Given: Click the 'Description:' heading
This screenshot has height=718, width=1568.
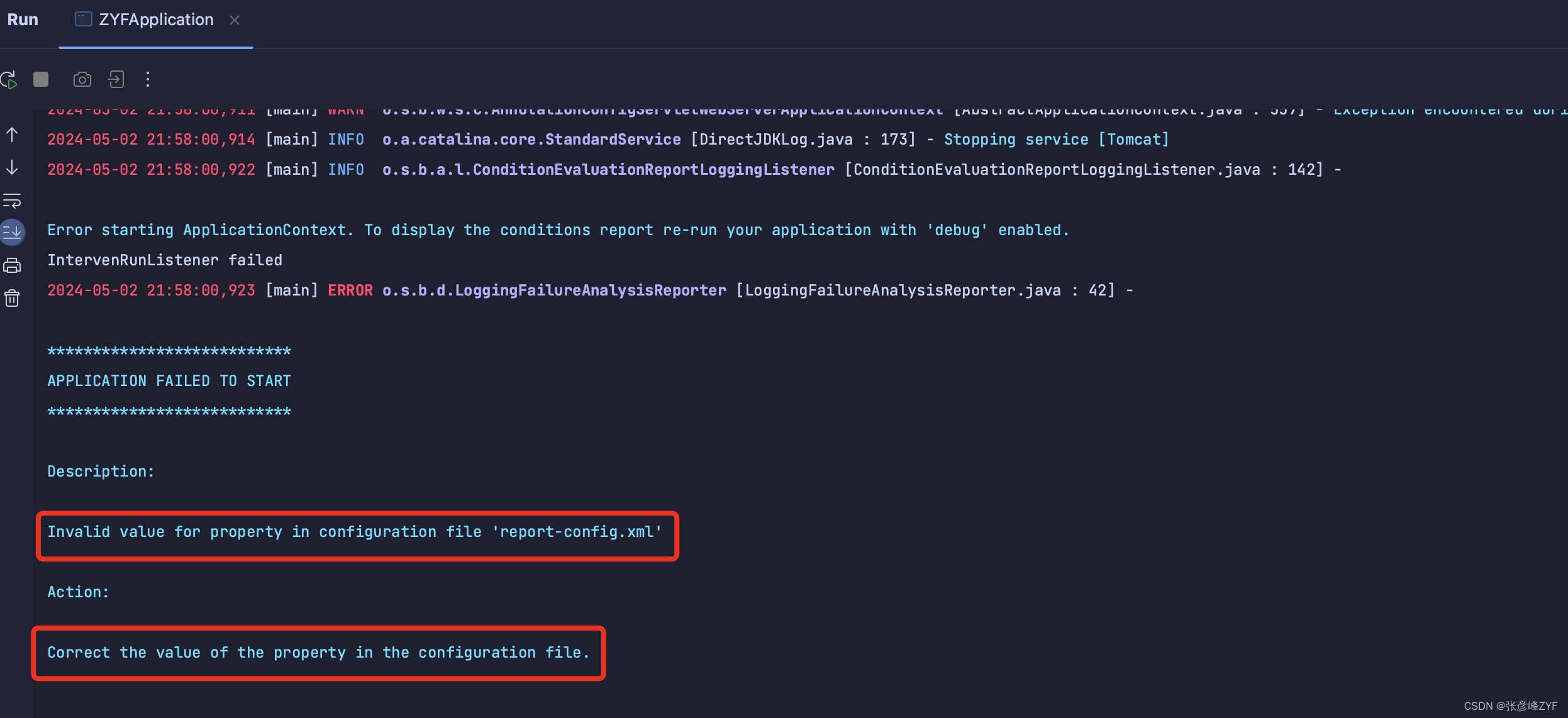Looking at the screenshot, I should click(101, 472).
